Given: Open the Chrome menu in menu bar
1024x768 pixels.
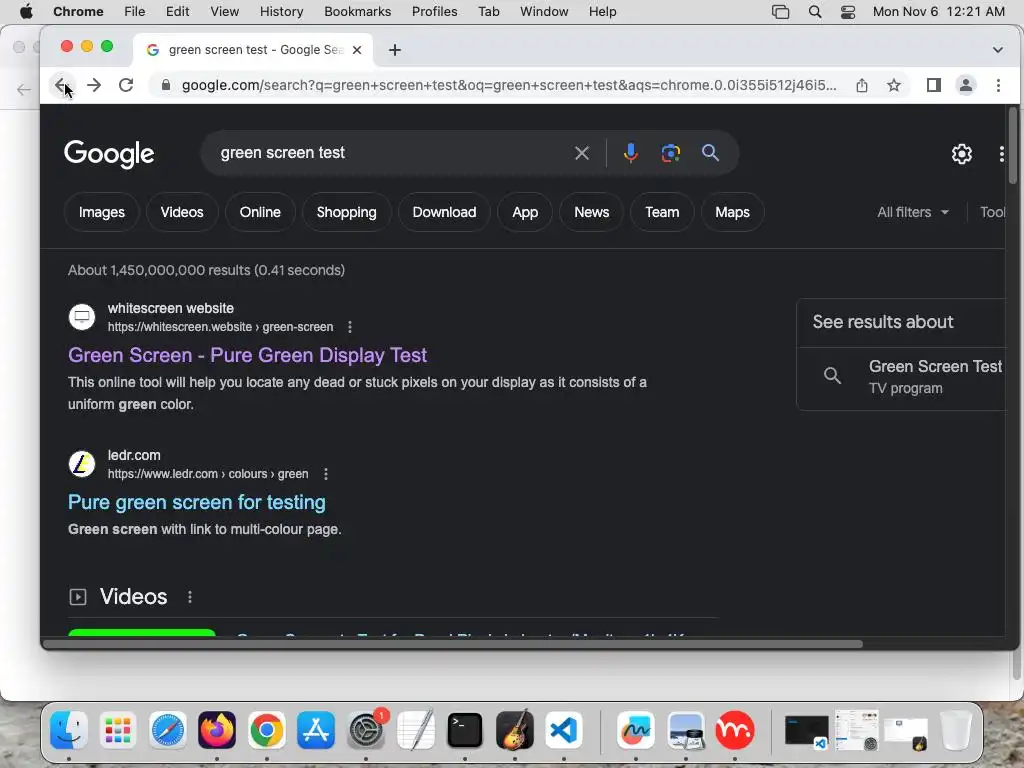Looking at the screenshot, I should point(78,12).
